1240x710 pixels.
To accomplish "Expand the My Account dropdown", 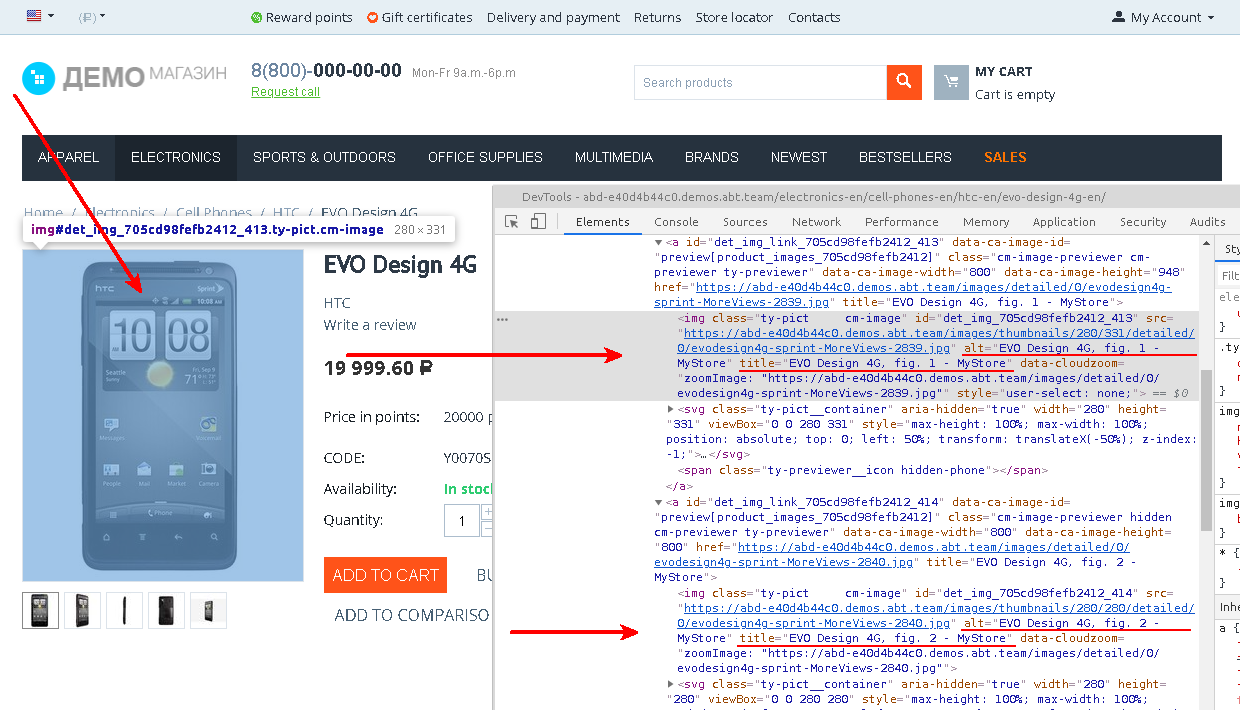I will (1163, 17).
